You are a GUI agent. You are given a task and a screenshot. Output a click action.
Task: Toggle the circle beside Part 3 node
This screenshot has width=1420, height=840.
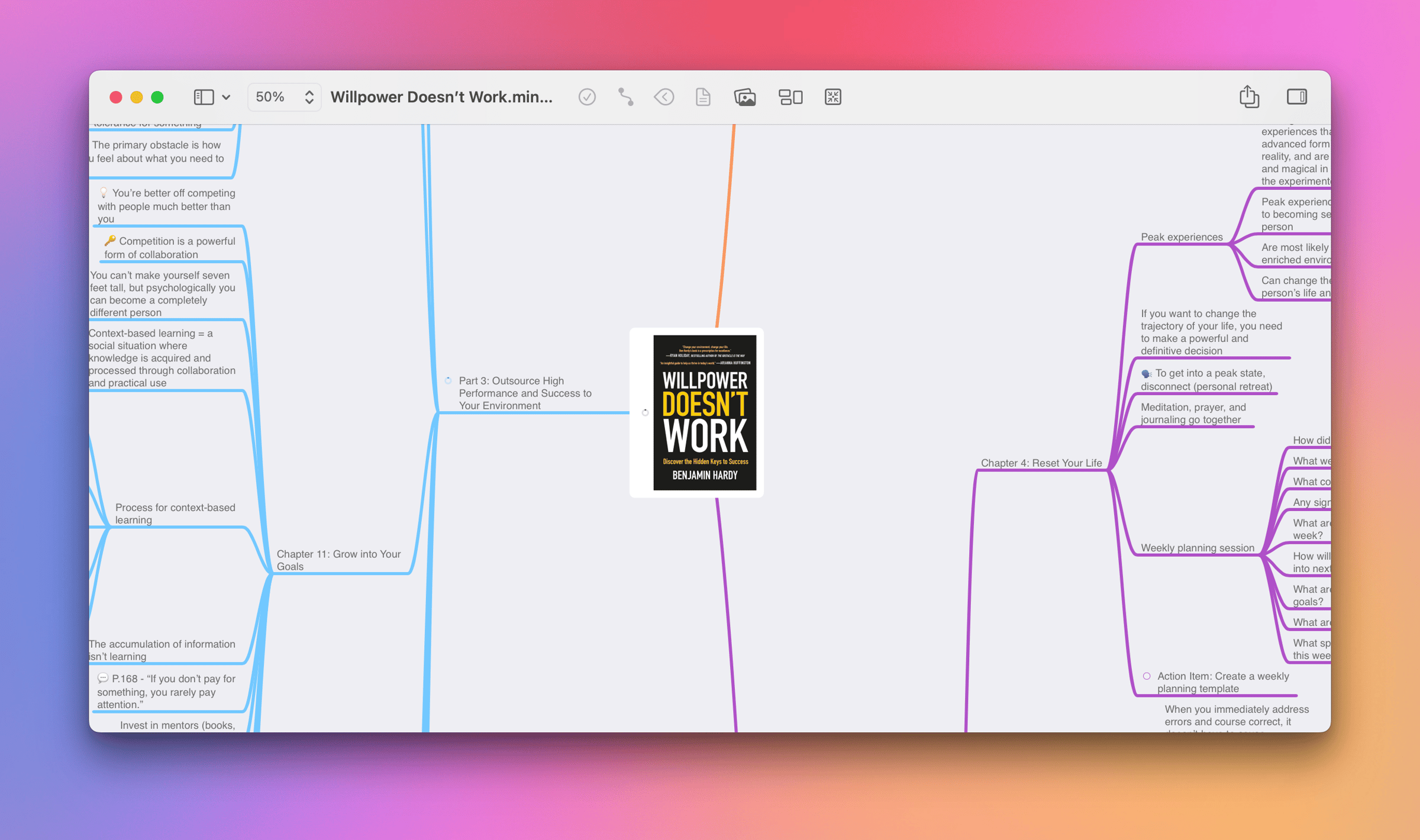click(x=448, y=381)
